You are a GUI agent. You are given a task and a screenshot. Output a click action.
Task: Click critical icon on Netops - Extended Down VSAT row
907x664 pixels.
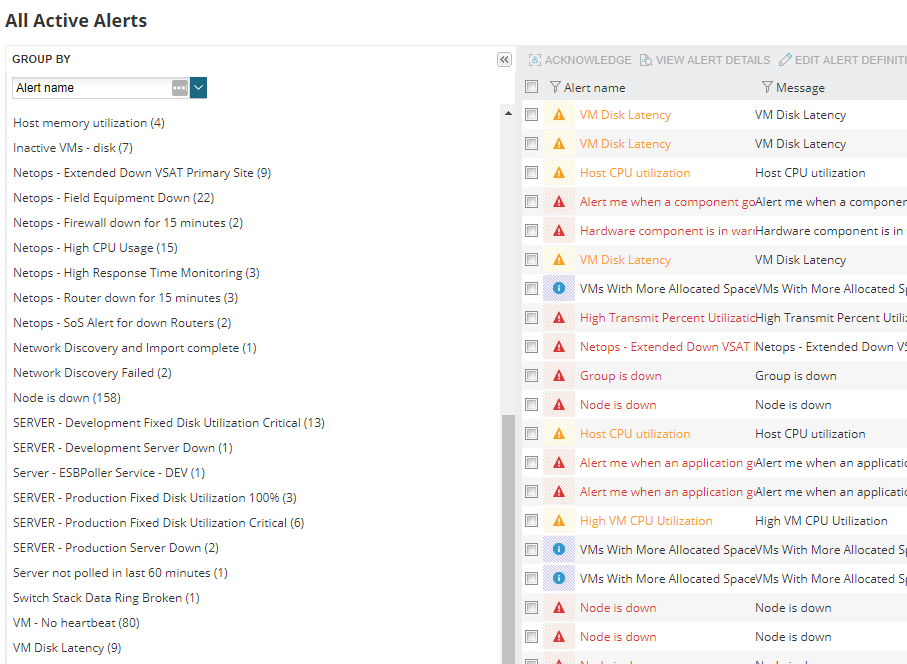click(559, 346)
